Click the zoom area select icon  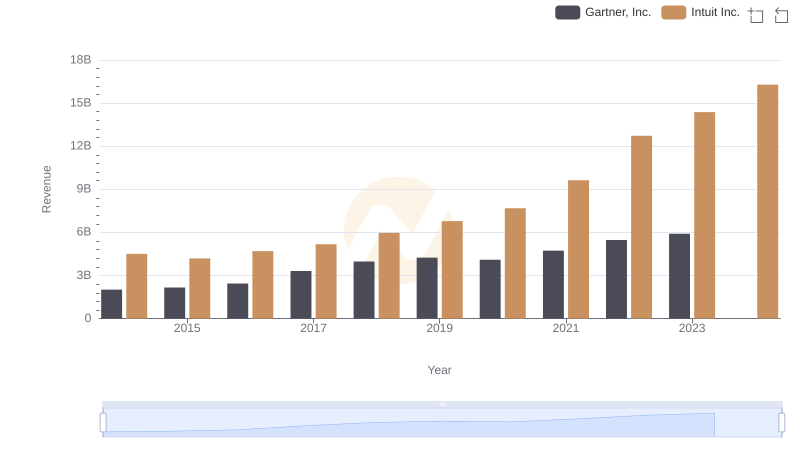pos(756,15)
